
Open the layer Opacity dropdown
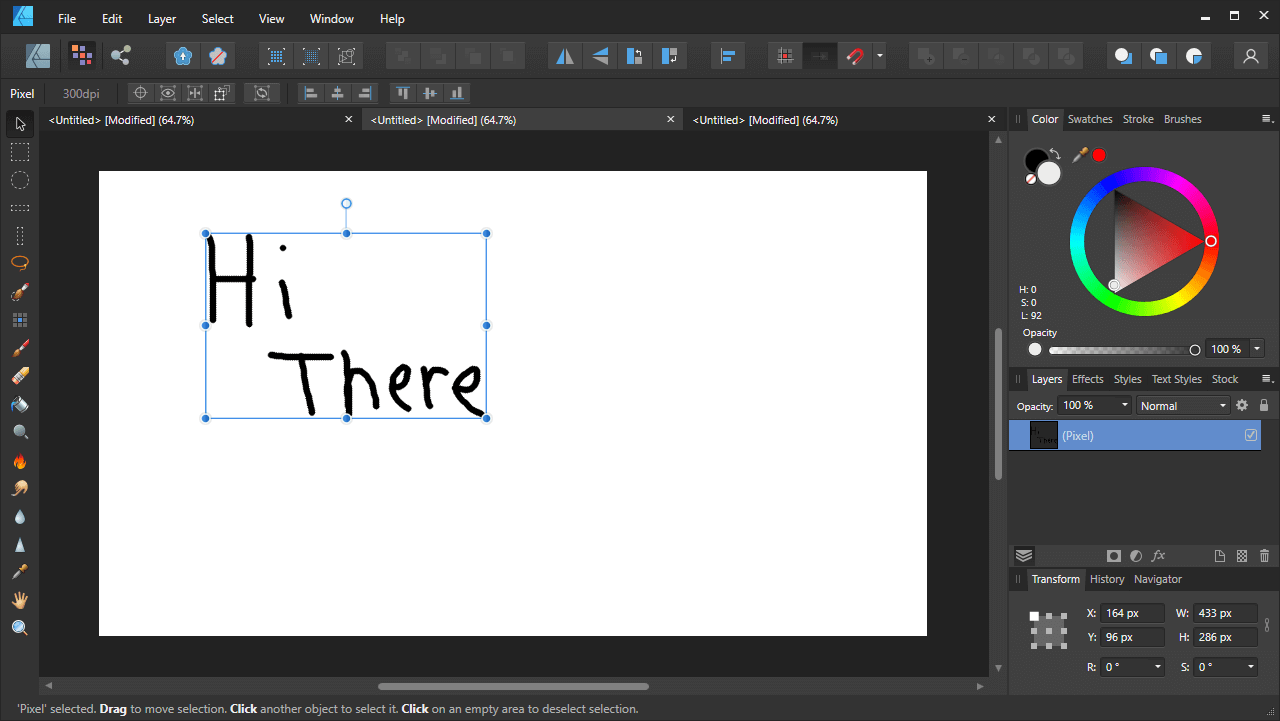(1094, 405)
